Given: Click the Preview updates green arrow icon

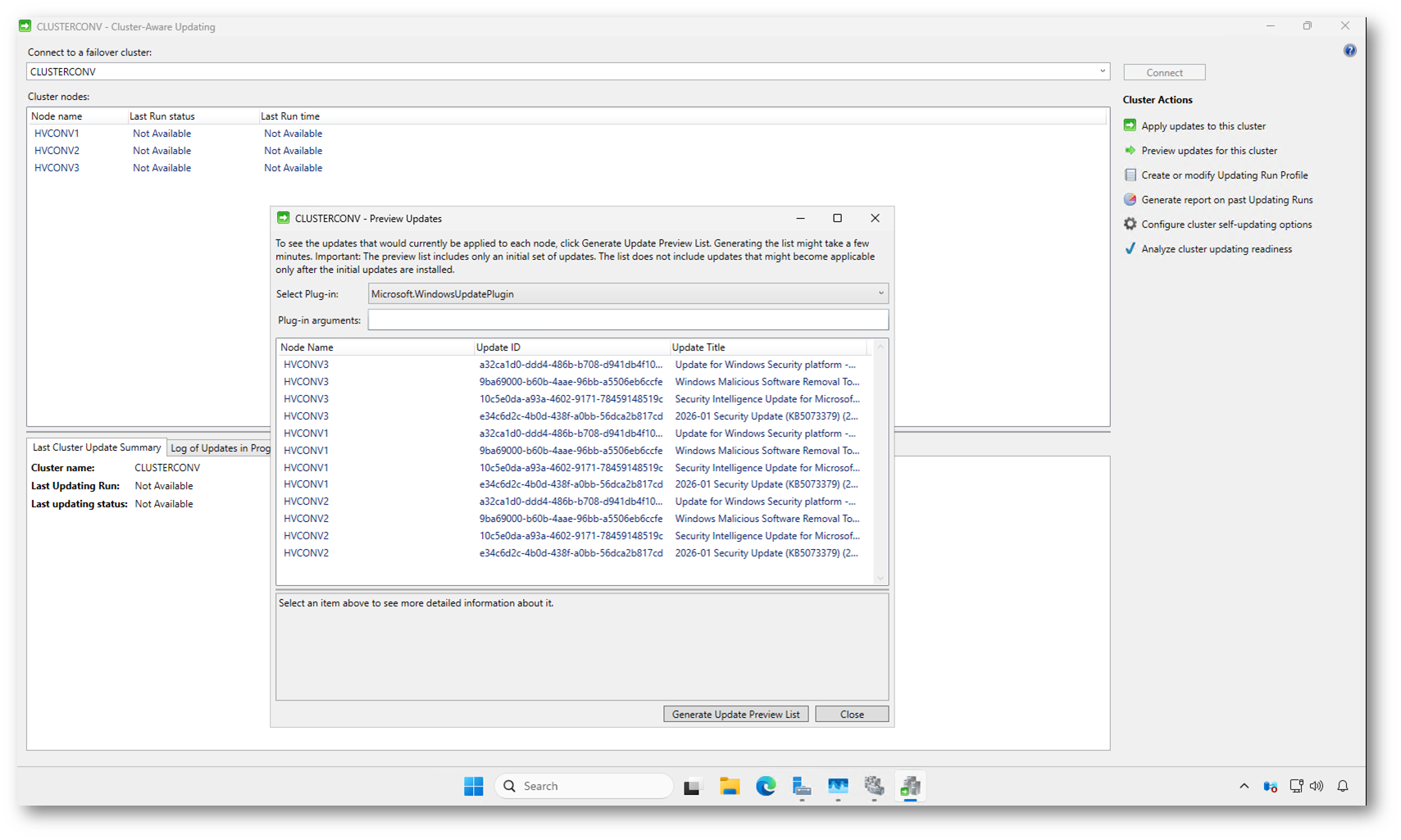Looking at the screenshot, I should click(1130, 151).
